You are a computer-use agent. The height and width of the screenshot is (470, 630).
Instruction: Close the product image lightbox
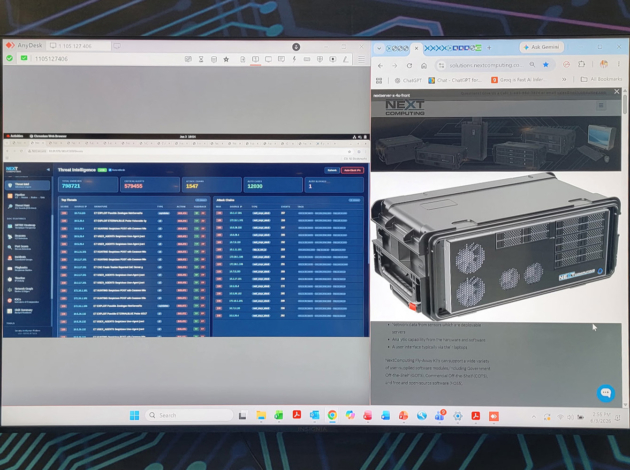(617, 92)
